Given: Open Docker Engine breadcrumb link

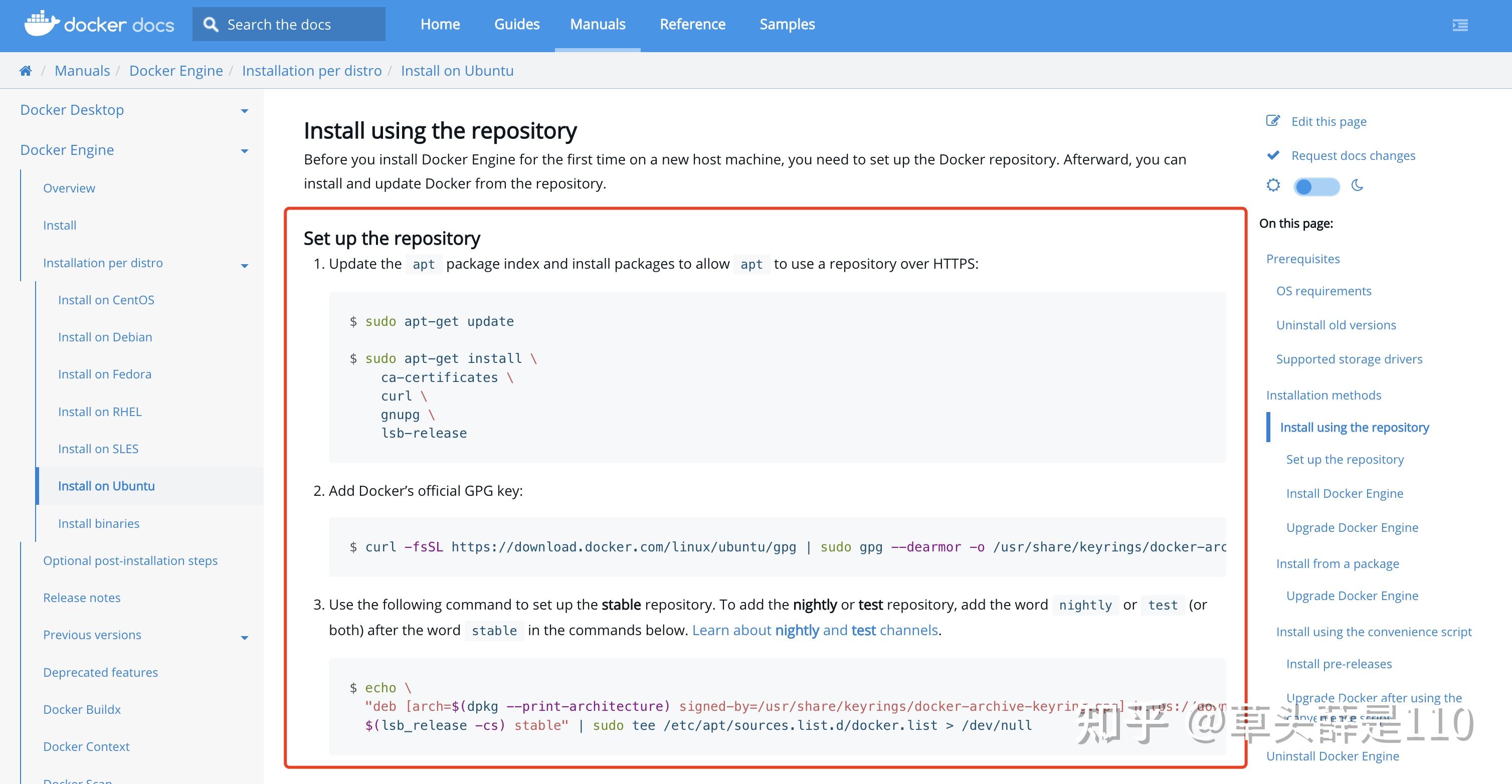Looking at the screenshot, I should click(x=176, y=71).
